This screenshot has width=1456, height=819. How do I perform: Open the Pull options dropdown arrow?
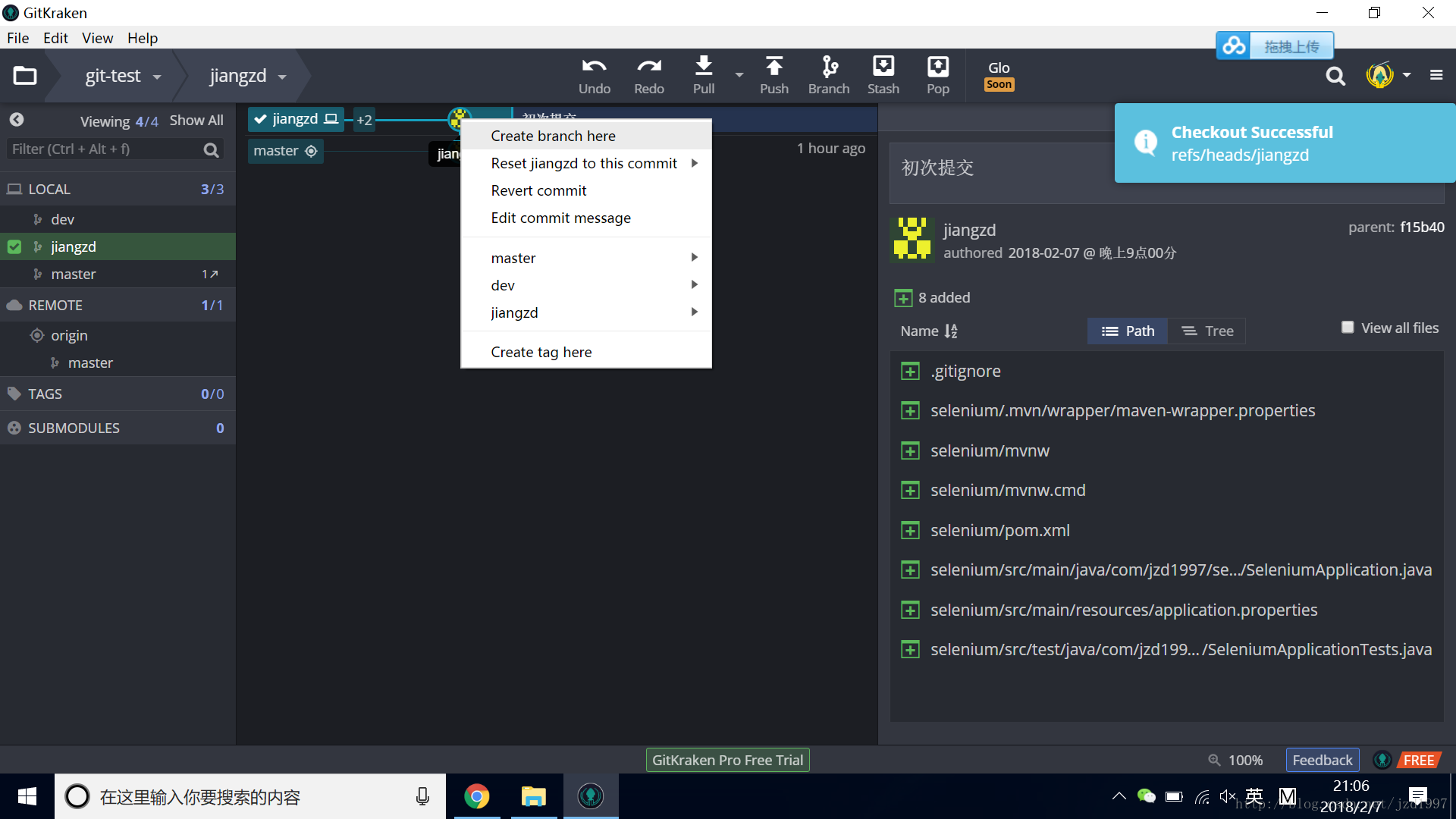739,75
